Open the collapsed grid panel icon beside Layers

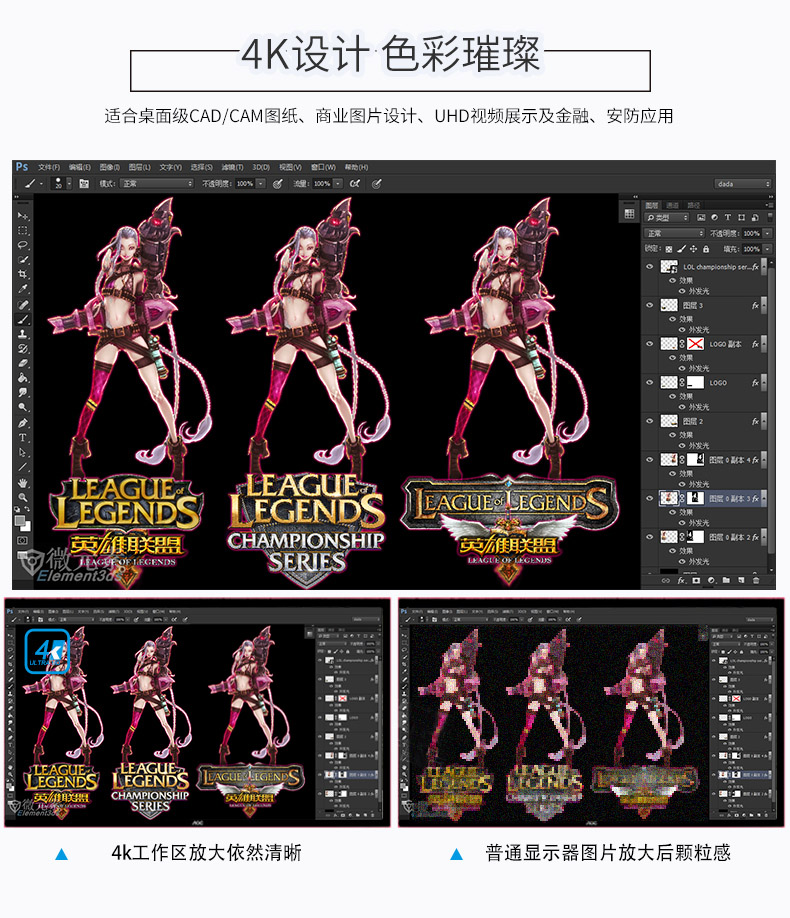coord(630,213)
